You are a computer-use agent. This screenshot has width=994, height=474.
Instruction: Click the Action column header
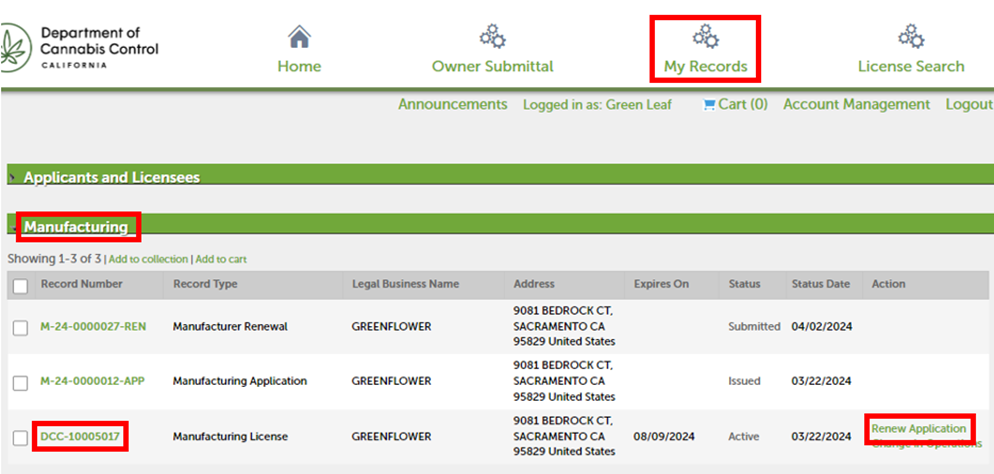889,284
